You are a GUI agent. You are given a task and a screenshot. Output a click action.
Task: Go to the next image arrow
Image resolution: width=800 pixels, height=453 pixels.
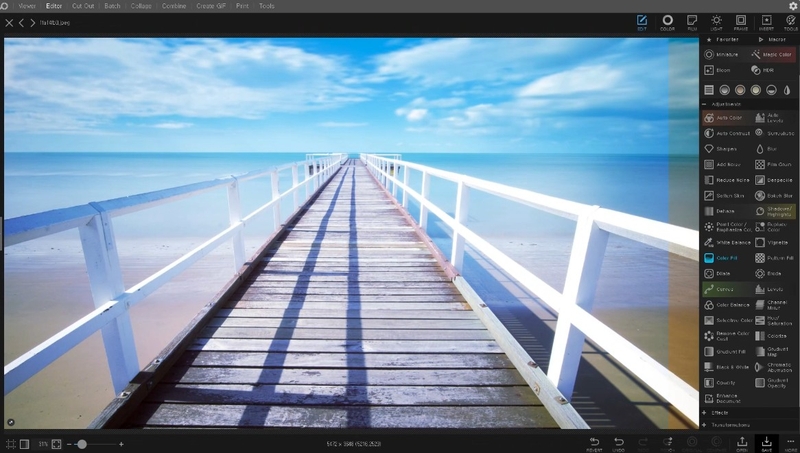33,22
